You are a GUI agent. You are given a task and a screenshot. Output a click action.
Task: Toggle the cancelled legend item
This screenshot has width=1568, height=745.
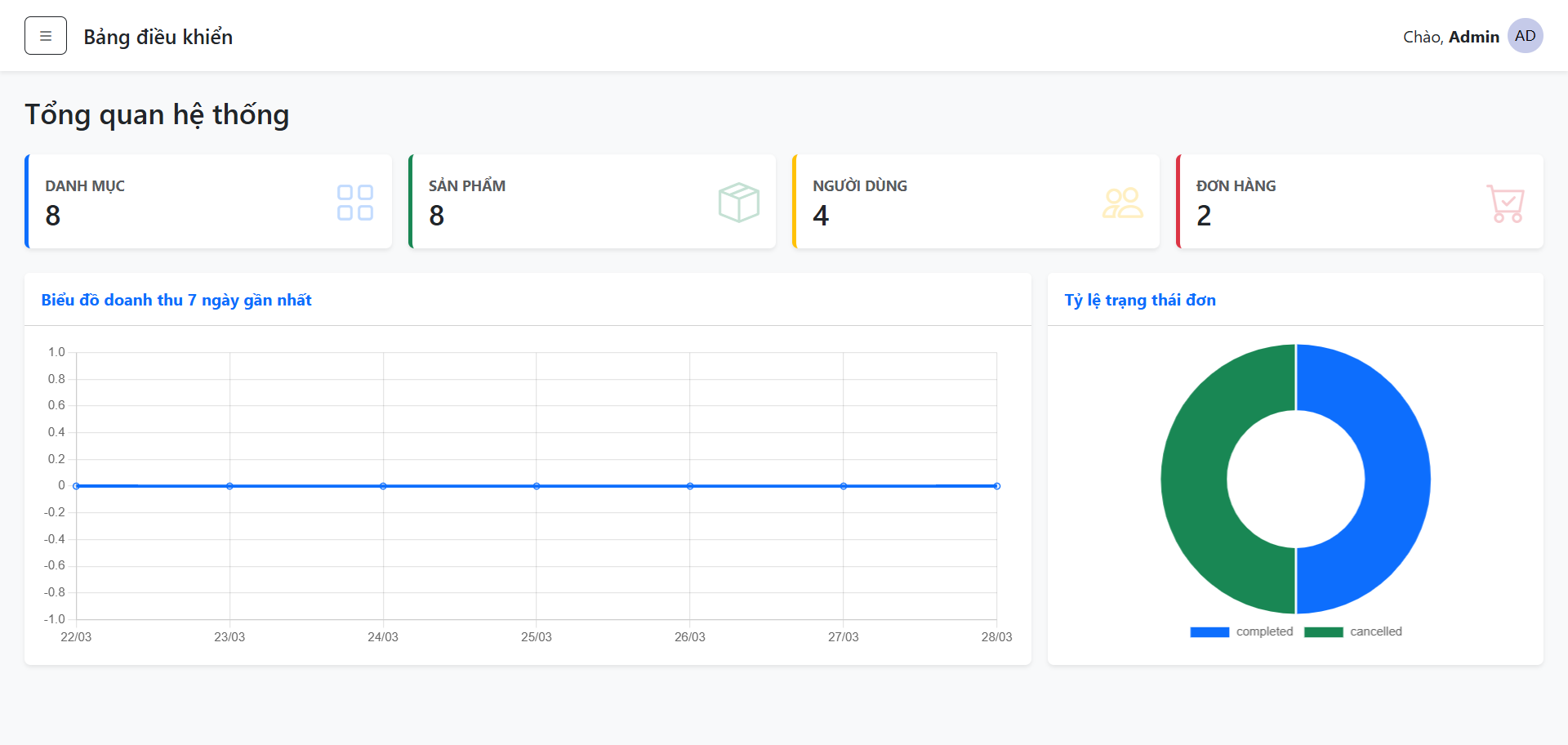pyautogui.click(x=1353, y=631)
